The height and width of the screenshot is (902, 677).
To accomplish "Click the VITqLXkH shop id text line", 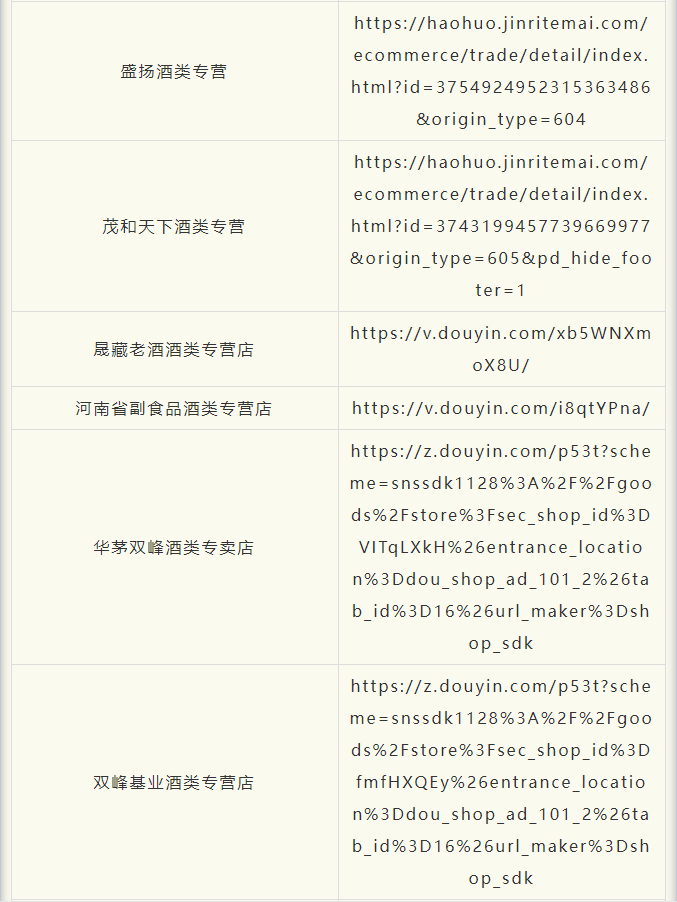I will click(500, 547).
